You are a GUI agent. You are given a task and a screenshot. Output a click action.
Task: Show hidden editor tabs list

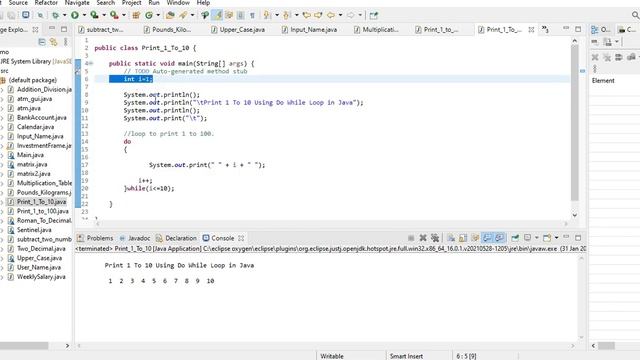[x=545, y=29]
